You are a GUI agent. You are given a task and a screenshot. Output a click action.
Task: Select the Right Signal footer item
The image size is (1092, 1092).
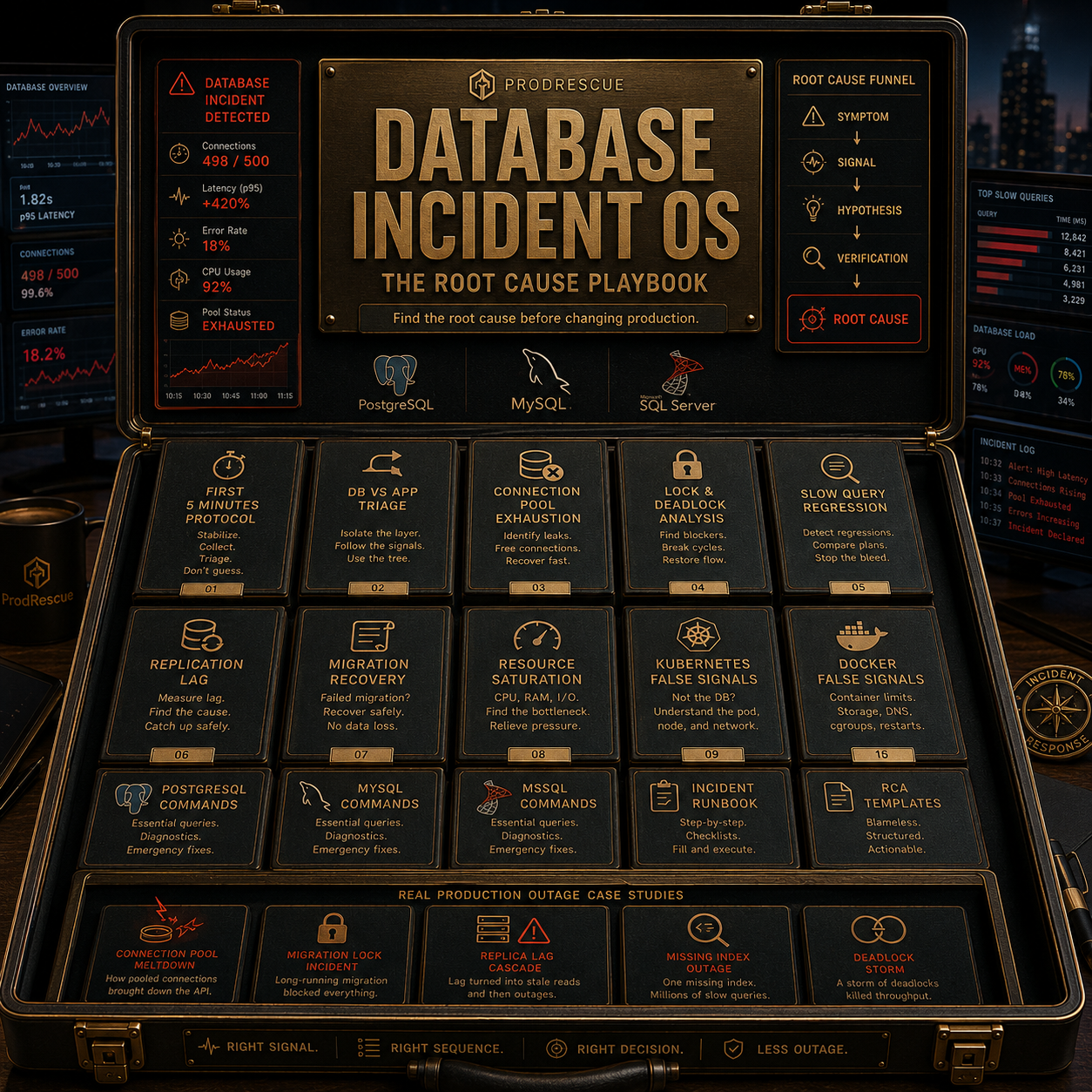pos(259,1047)
